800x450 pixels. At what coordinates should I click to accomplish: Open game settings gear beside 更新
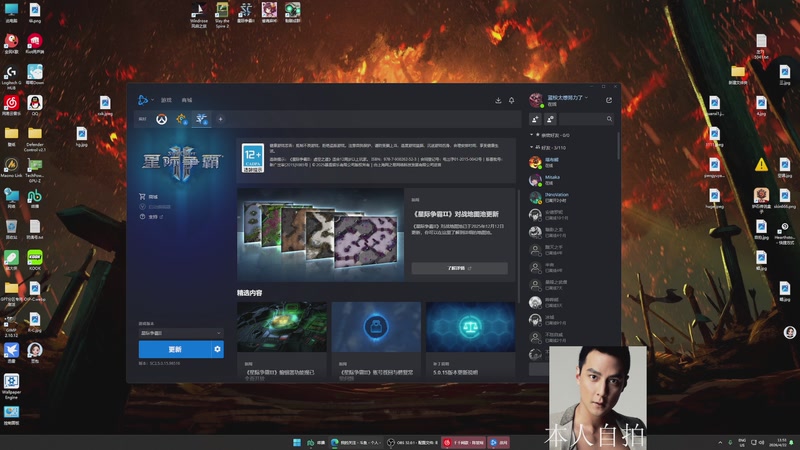[x=217, y=349]
